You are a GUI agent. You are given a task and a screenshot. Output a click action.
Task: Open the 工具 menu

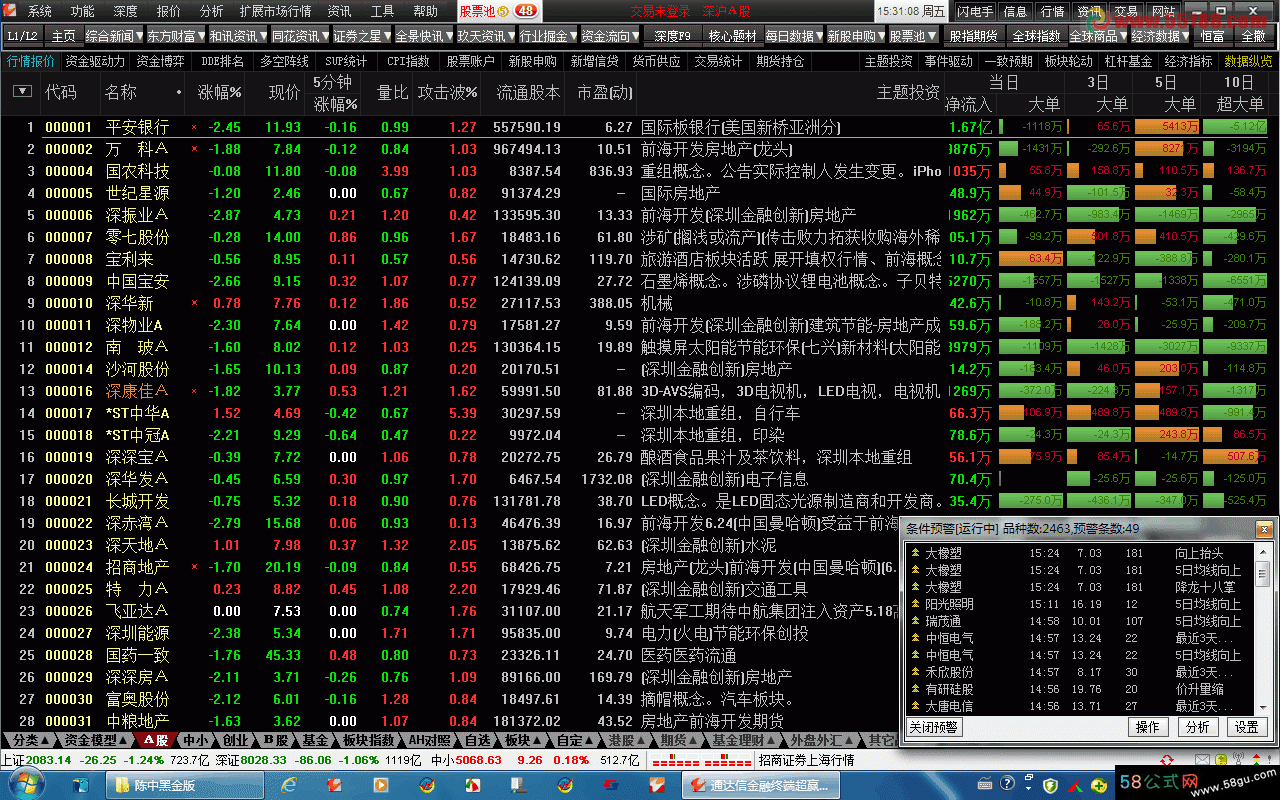(x=382, y=11)
